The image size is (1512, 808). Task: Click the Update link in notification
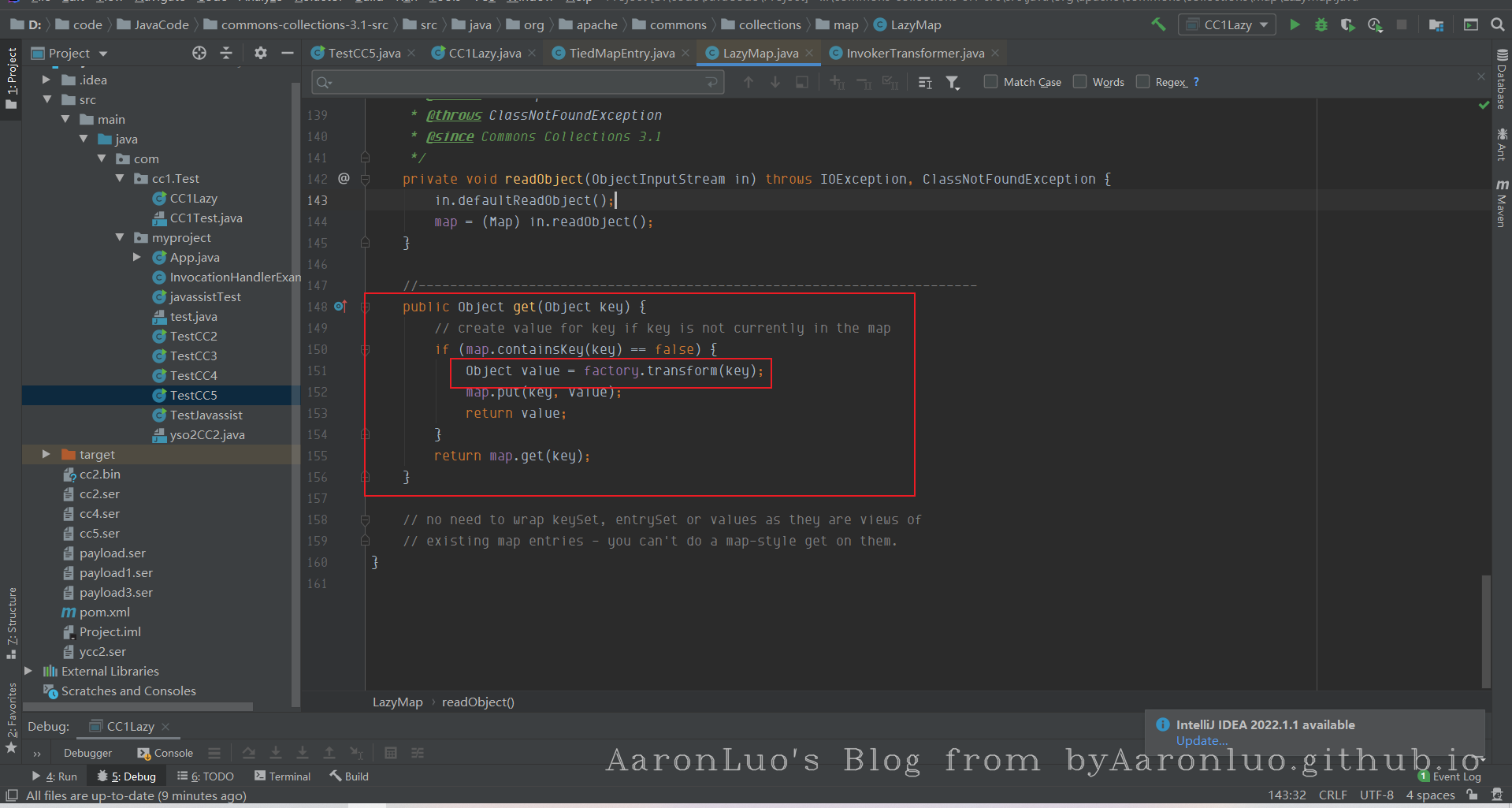pos(1201,740)
